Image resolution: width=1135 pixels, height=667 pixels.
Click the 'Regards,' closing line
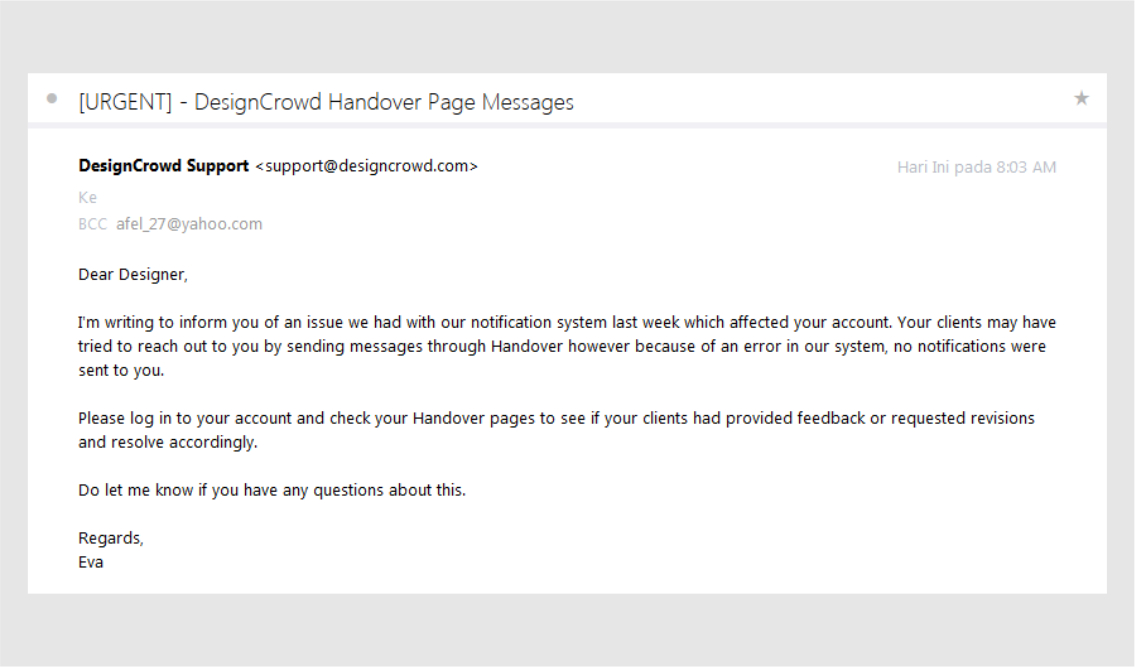(x=111, y=538)
